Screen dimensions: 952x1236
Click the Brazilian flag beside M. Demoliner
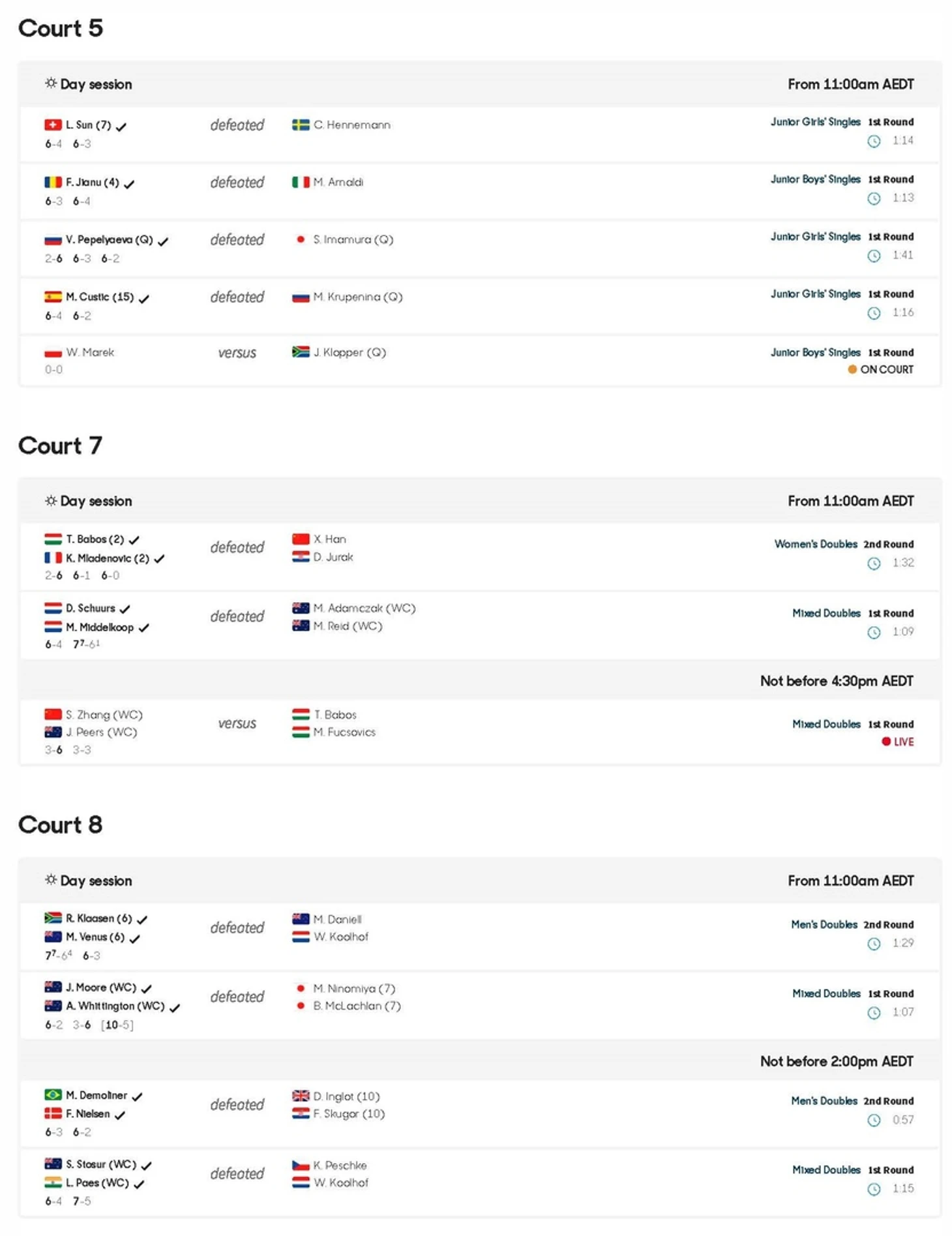coord(53,1094)
